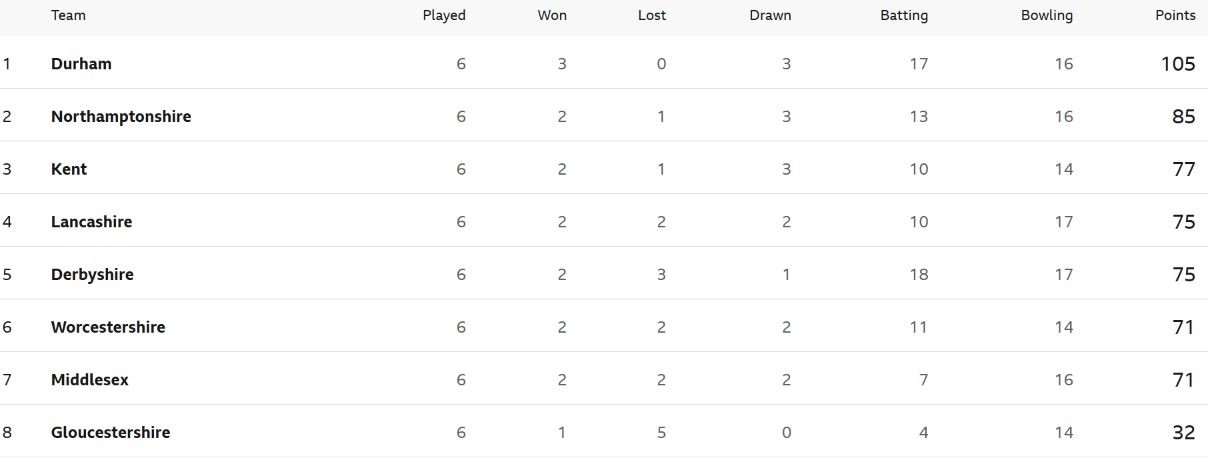This screenshot has height=458, width=1217.
Task: Click the Drawn column header
Action: pos(770,15)
